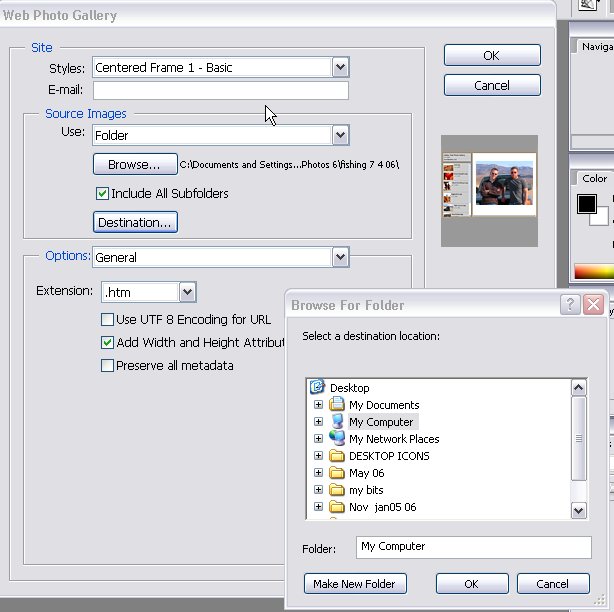Switch to the Navigator panel tab
This screenshot has width=614, height=612.
597,47
